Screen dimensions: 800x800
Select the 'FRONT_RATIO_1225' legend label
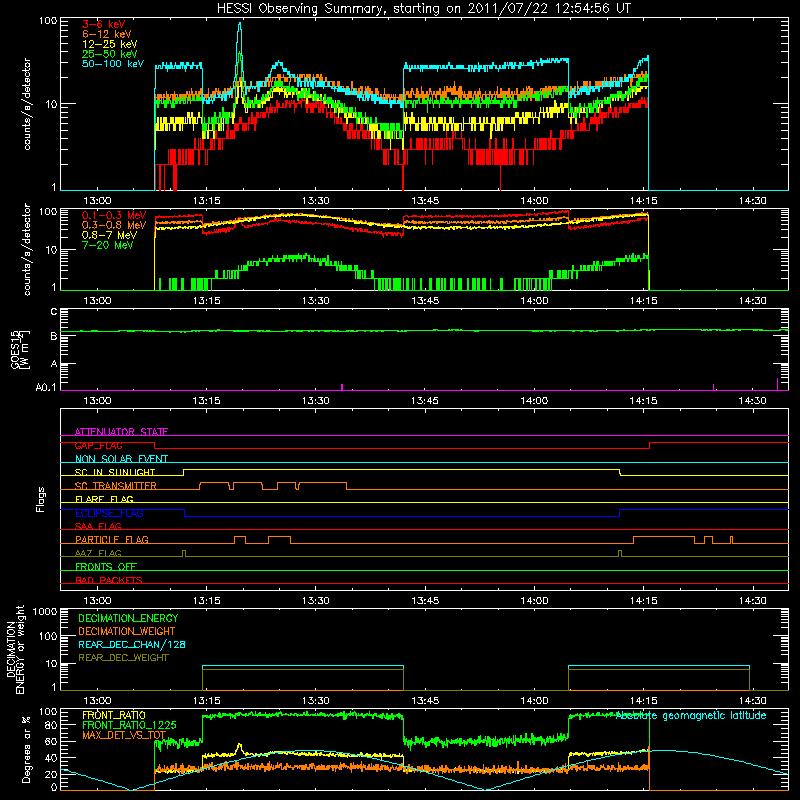coord(129,725)
